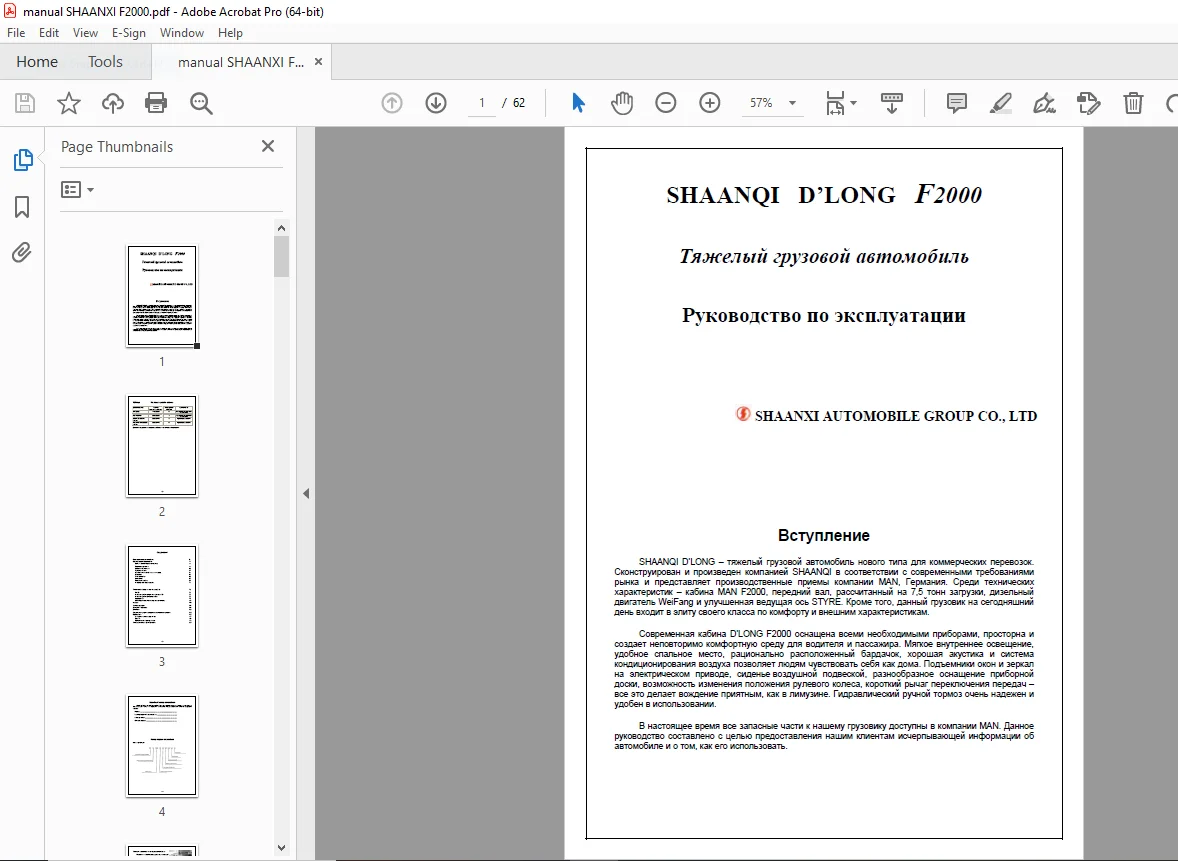Image resolution: width=1178 pixels, height=861 pixels.
Task: Click the scrolling mode keyboard icon
Action: [x=892, y=103]
